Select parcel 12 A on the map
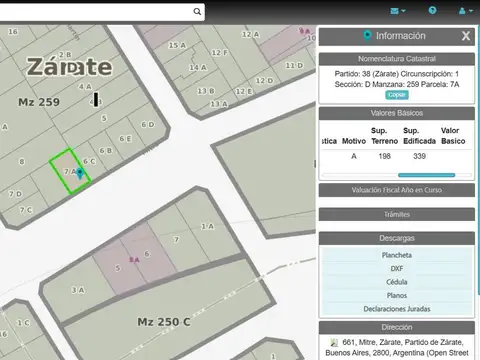Screen dimensions: 480x360 [251, 34]
